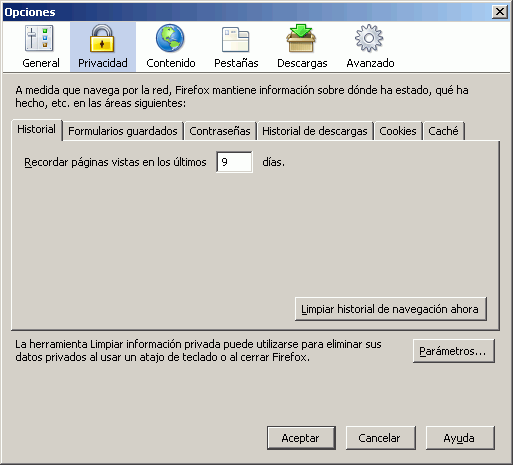Confirm with the Aceptar button
The width and height of the screenshot is (513, 465).
coord(301,438)
